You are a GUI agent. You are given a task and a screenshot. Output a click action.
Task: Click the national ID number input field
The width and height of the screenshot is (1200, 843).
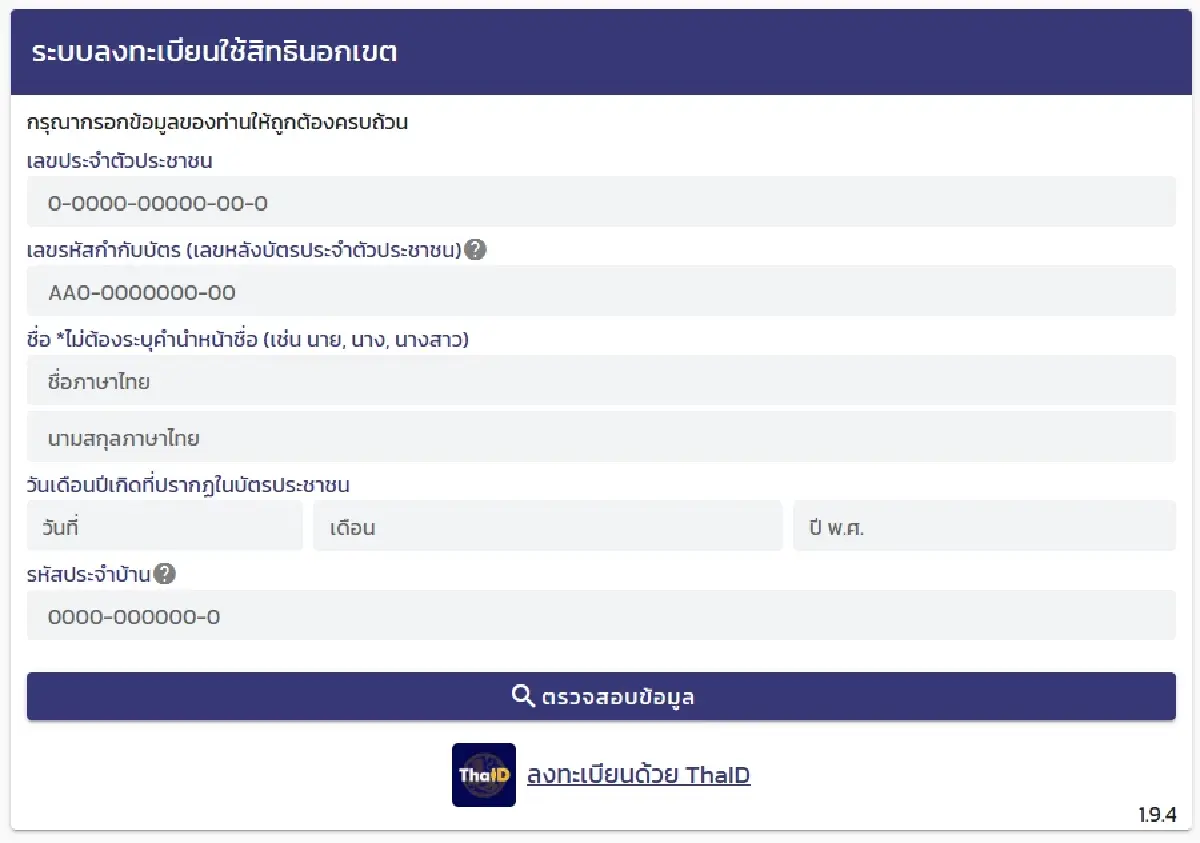pos(600,202)
